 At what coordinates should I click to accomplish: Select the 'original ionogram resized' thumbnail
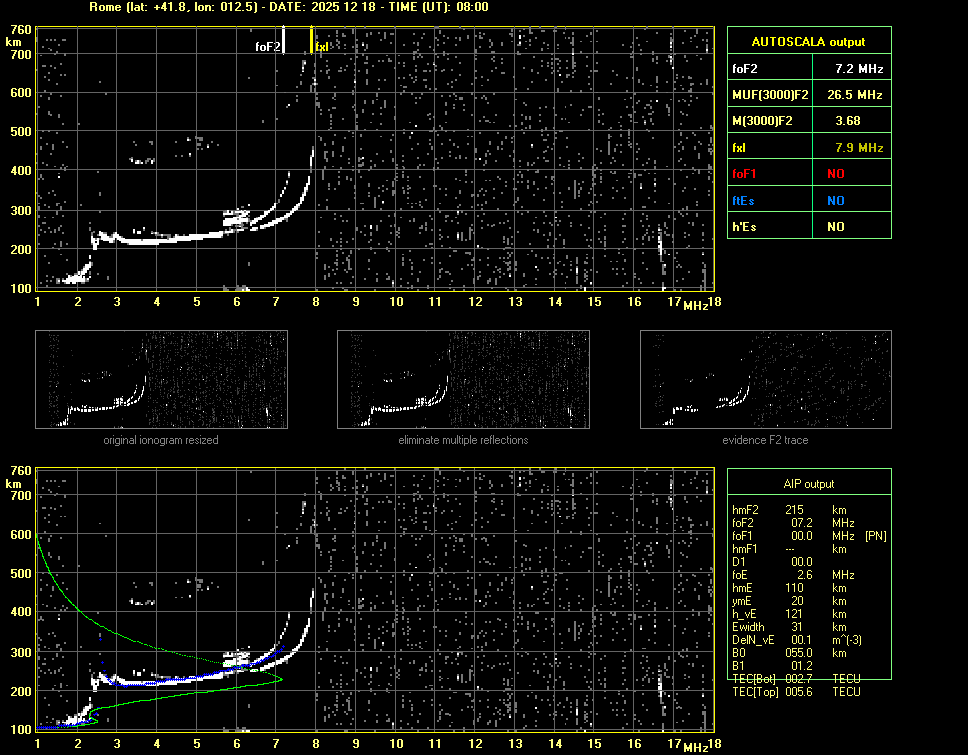click(161, 379)
